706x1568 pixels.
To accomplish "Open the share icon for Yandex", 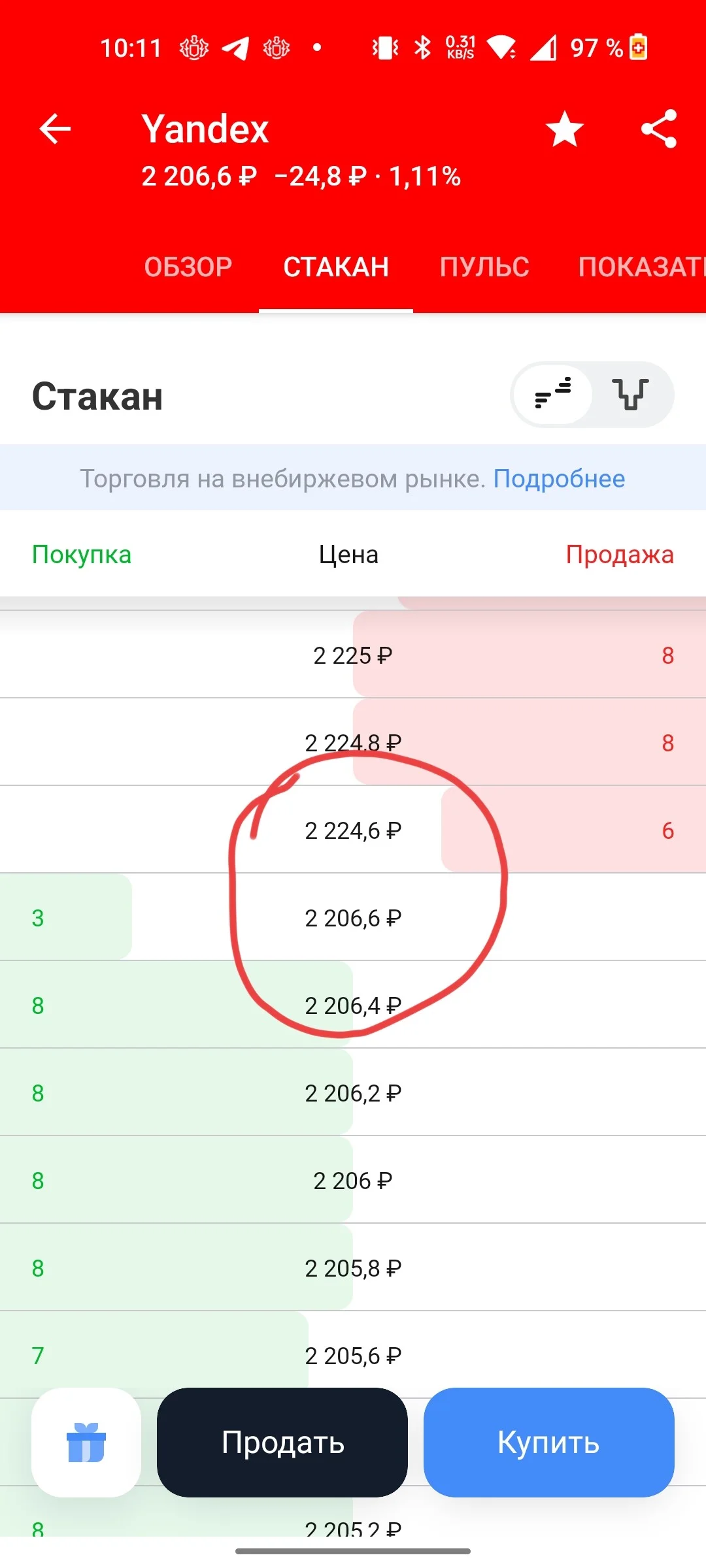I will [659, 129].
